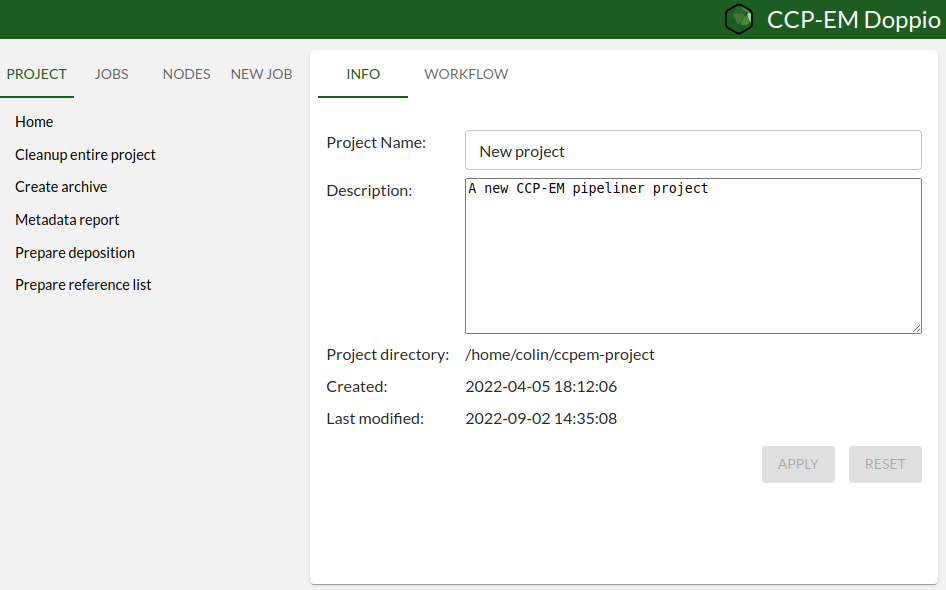This screenshot has width=946, height=590.
Task: Click Create archive
Action: pyautogui.click(x=63, y=186)
